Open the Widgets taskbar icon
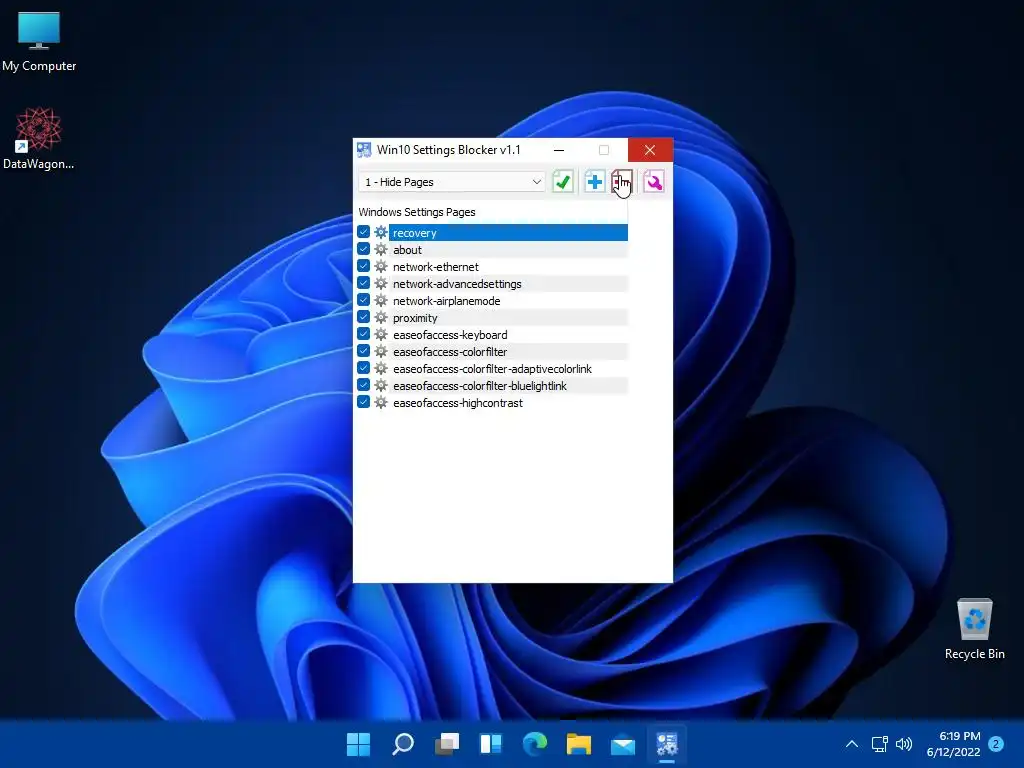Screen dimensions: 1024x768 [490, 744]
